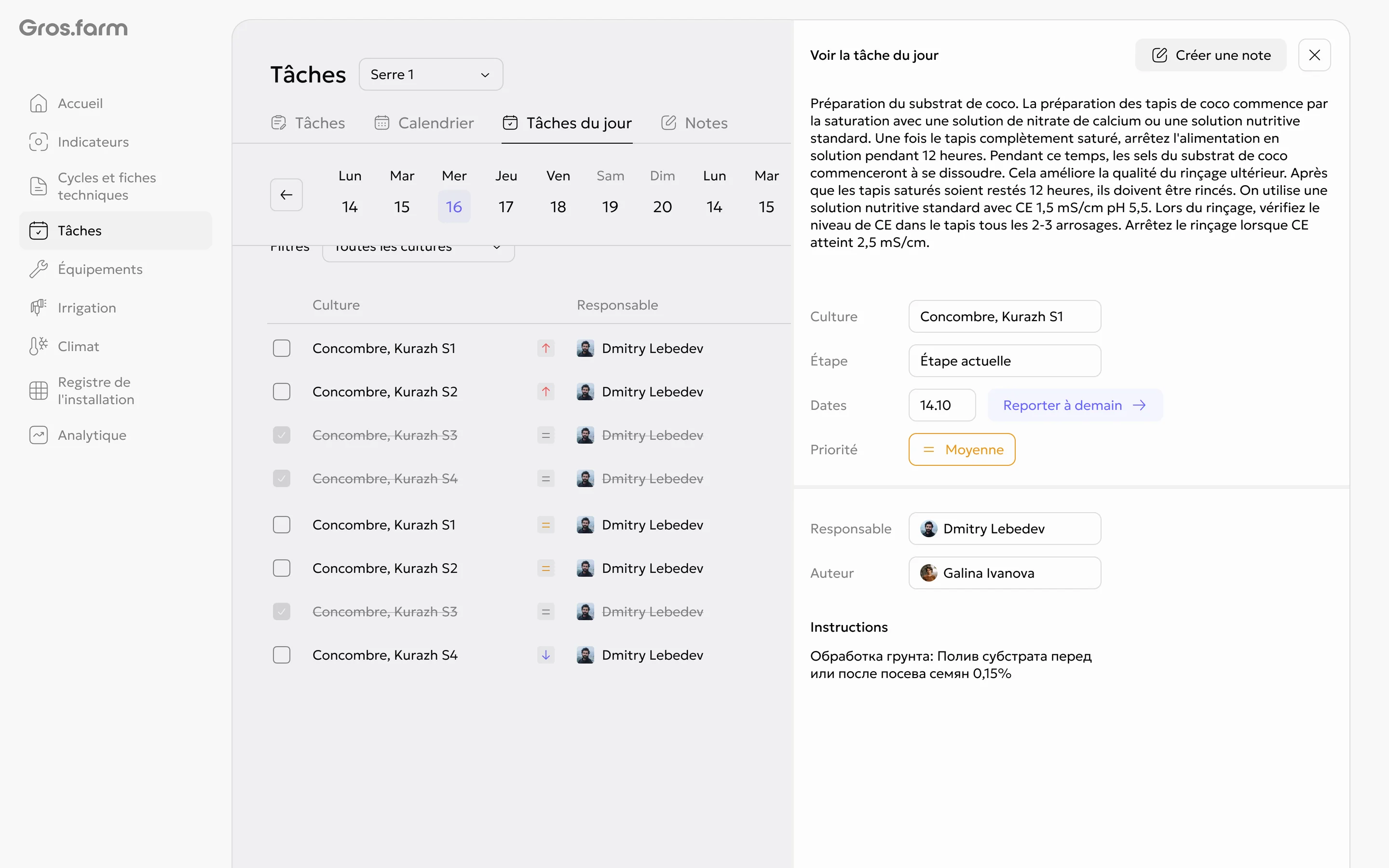
Task: Check the second Concombre, Kurazh S2 task
Action: point(282,569)
